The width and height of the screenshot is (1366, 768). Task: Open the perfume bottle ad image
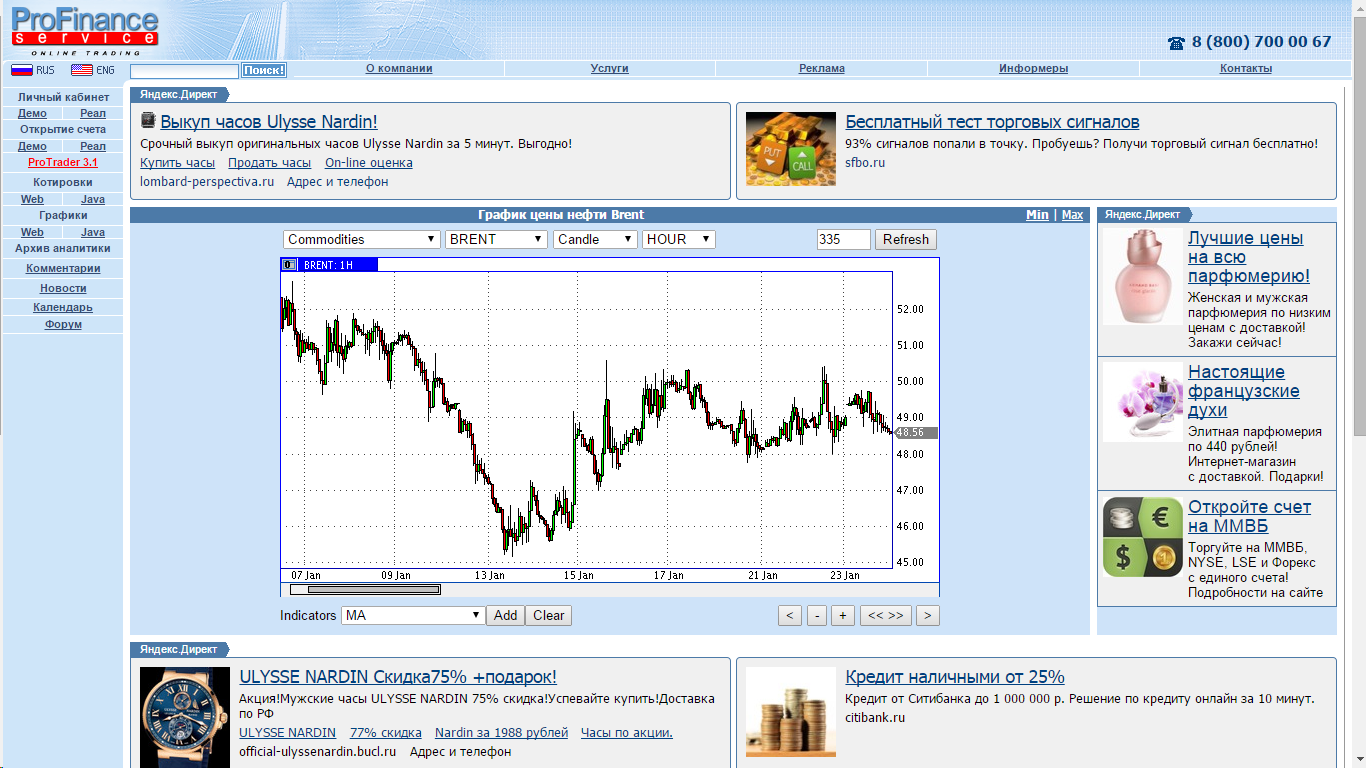(x=1142, y=277)
